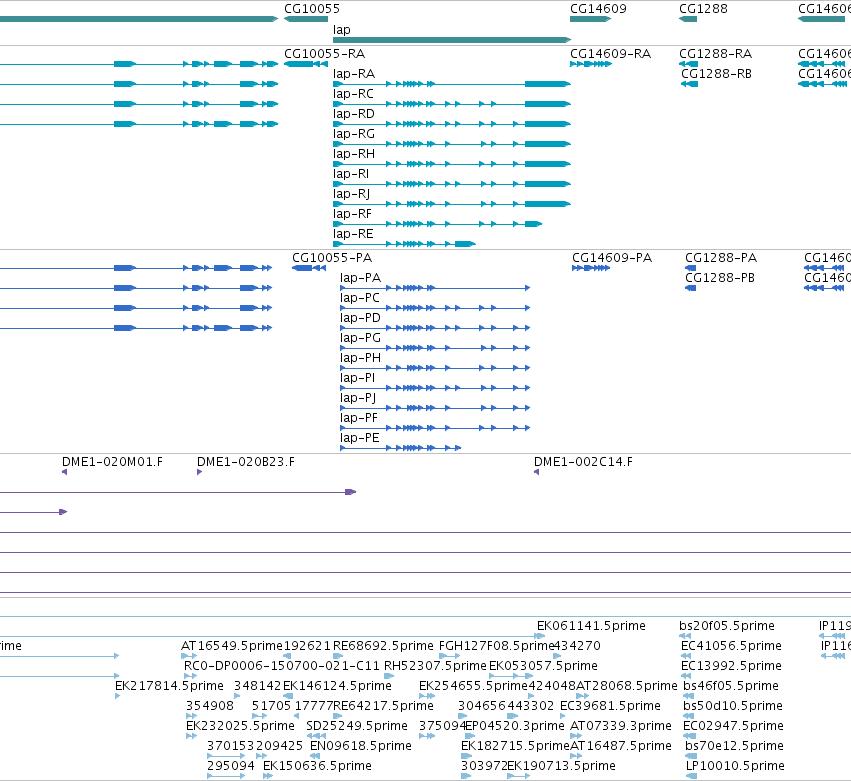Select the lap-RH transcript label
This screenshot has height=781, width=851.
[354, 154]
